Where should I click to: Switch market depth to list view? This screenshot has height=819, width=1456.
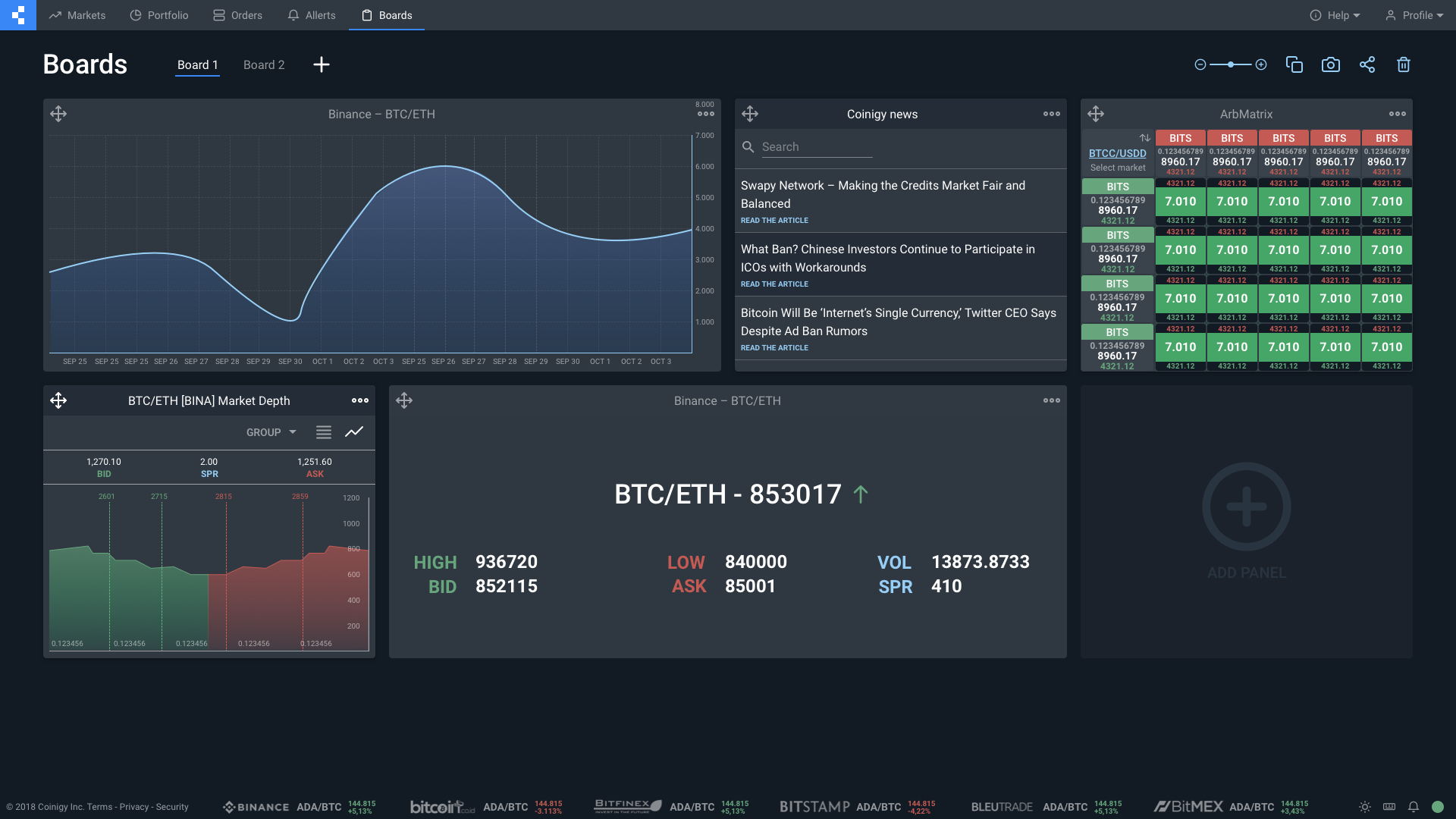point(324,432)
